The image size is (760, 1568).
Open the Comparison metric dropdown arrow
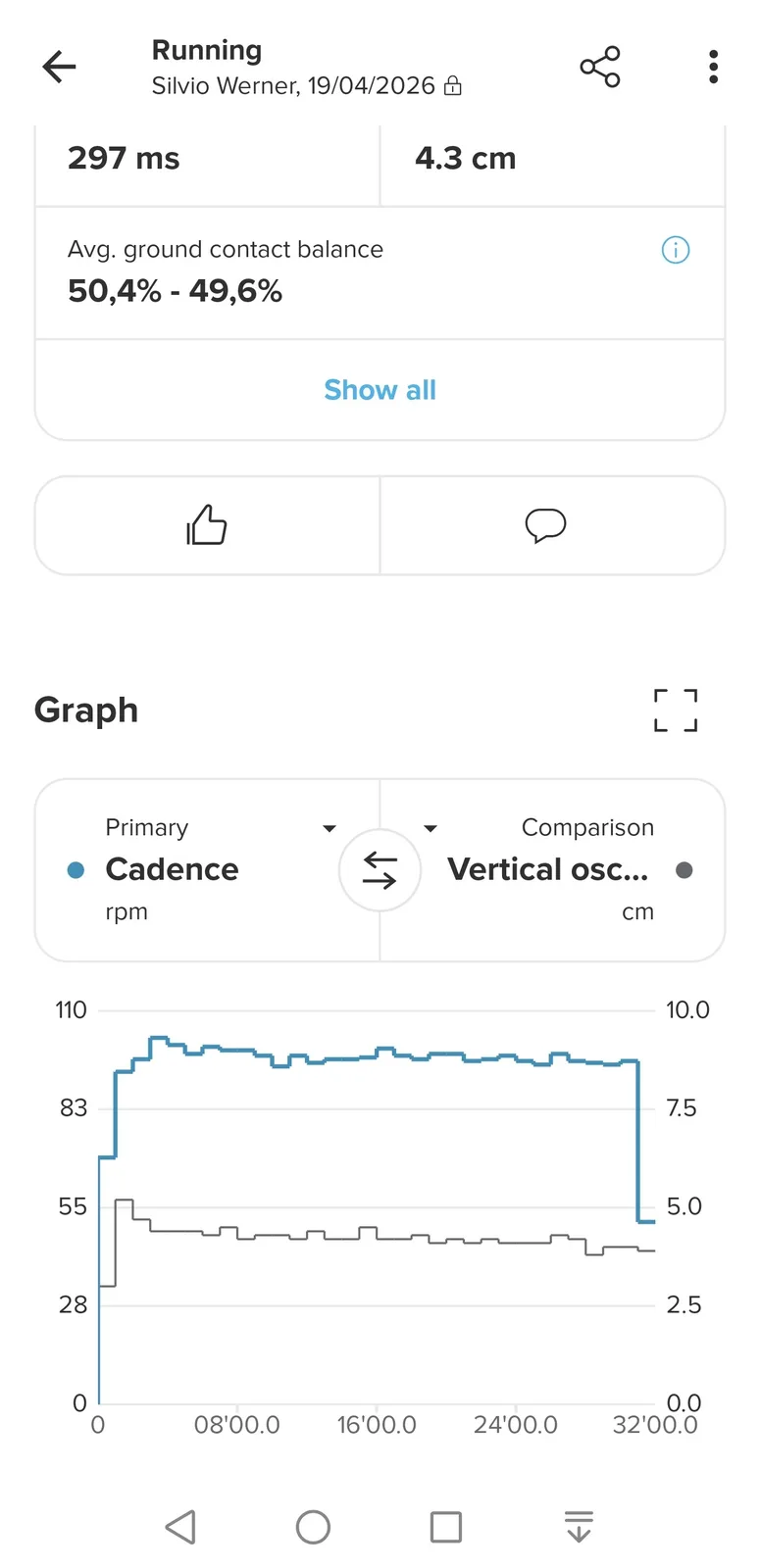tap(431, 828)
